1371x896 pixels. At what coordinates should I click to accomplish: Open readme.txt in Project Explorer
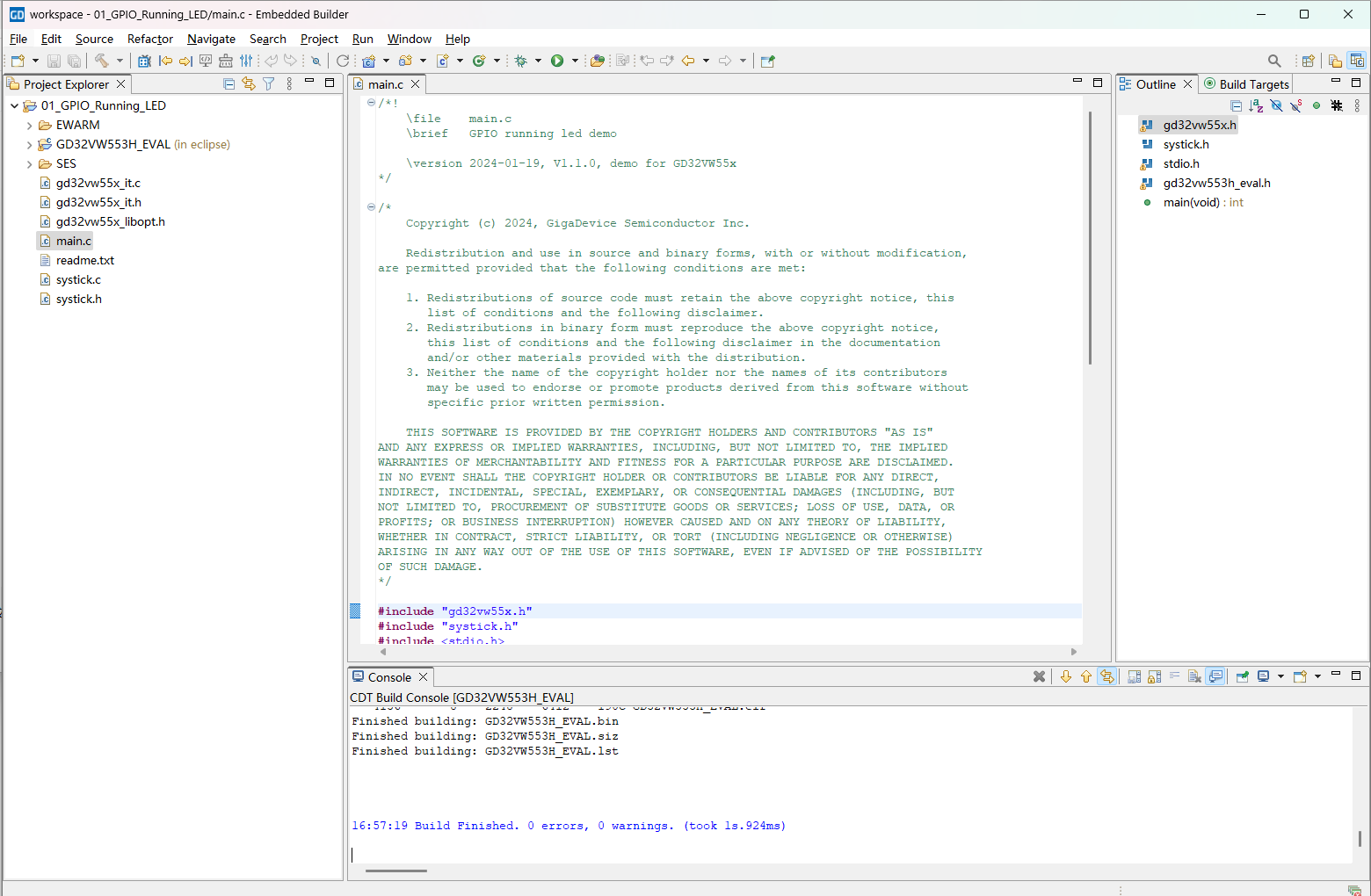pyautogui.click(x=84, y=261)
